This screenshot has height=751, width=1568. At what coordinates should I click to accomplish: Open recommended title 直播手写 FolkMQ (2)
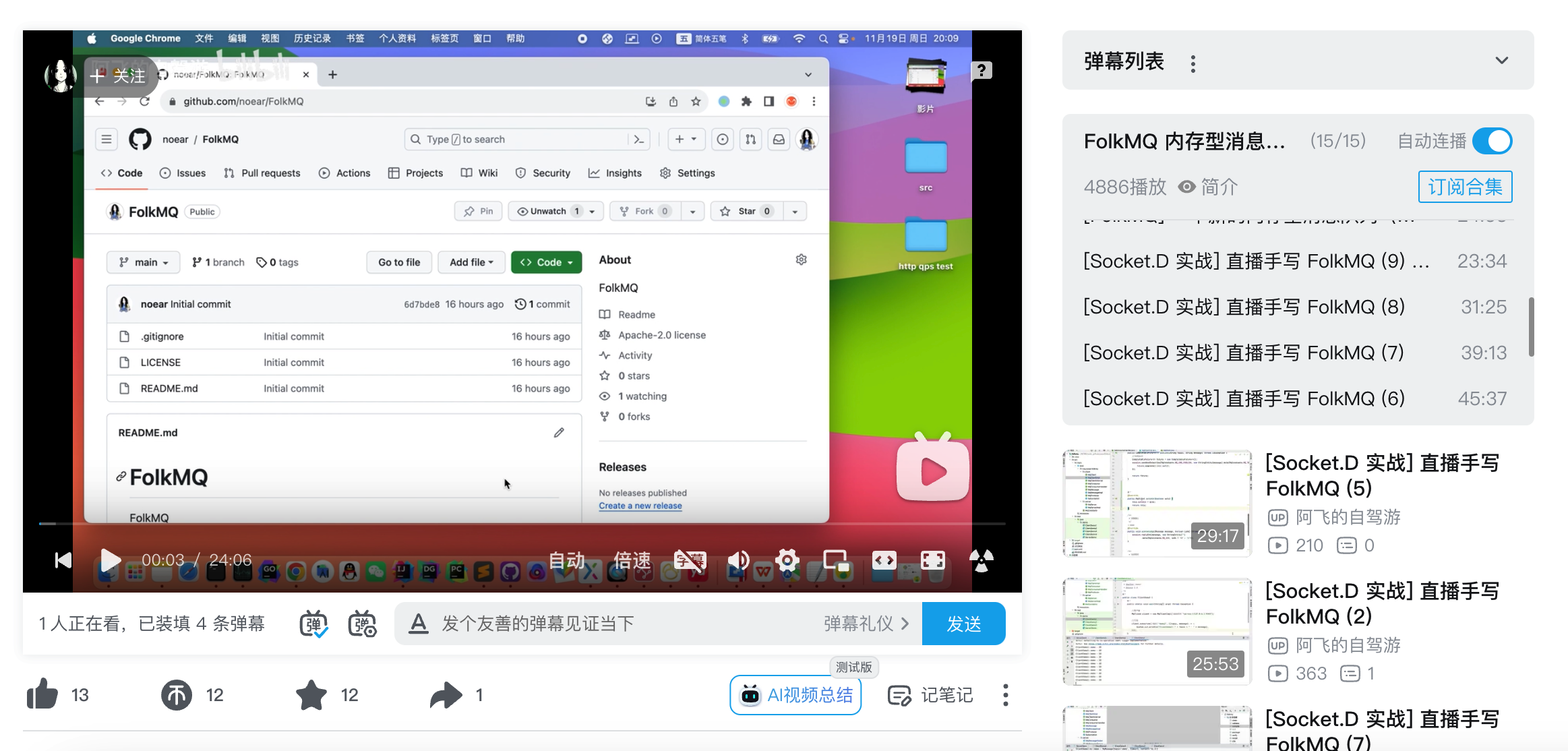click(x=1382, y=603)
